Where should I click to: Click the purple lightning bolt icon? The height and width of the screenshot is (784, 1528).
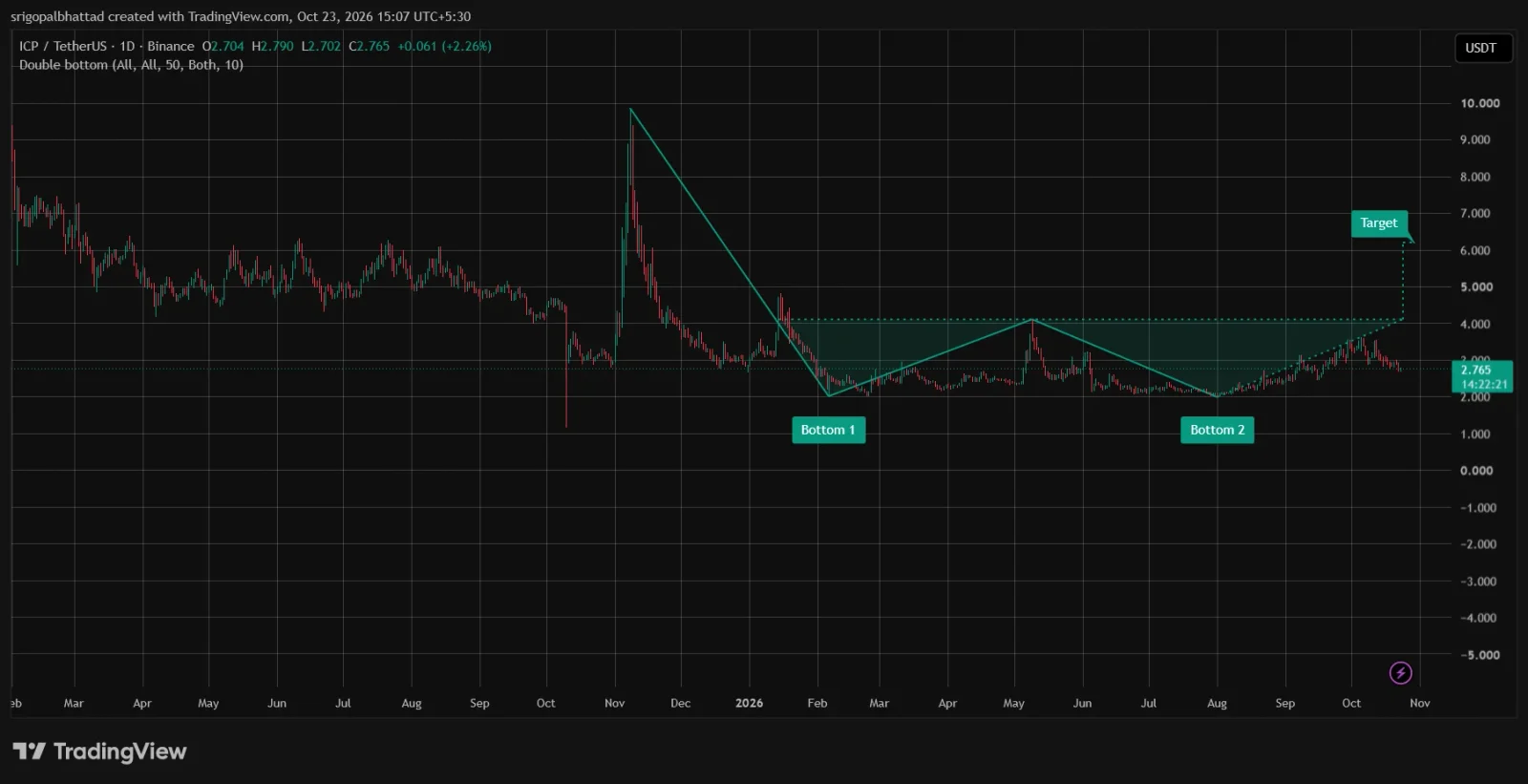(x=1400, y=673)
